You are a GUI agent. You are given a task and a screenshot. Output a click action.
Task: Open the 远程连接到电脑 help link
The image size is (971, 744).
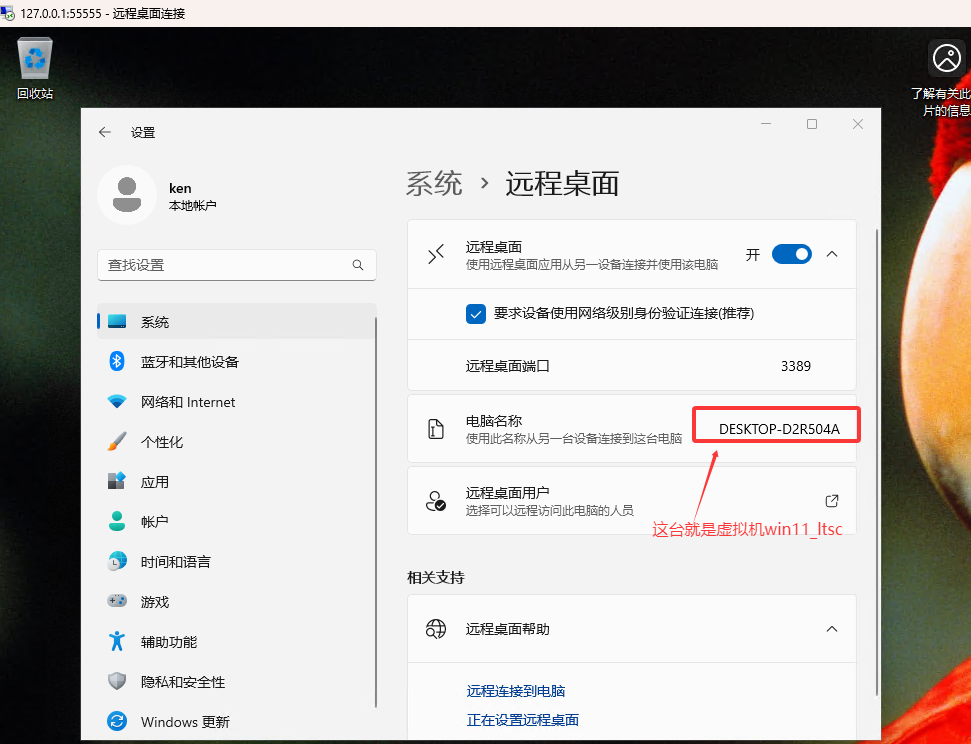pos(515,691)
